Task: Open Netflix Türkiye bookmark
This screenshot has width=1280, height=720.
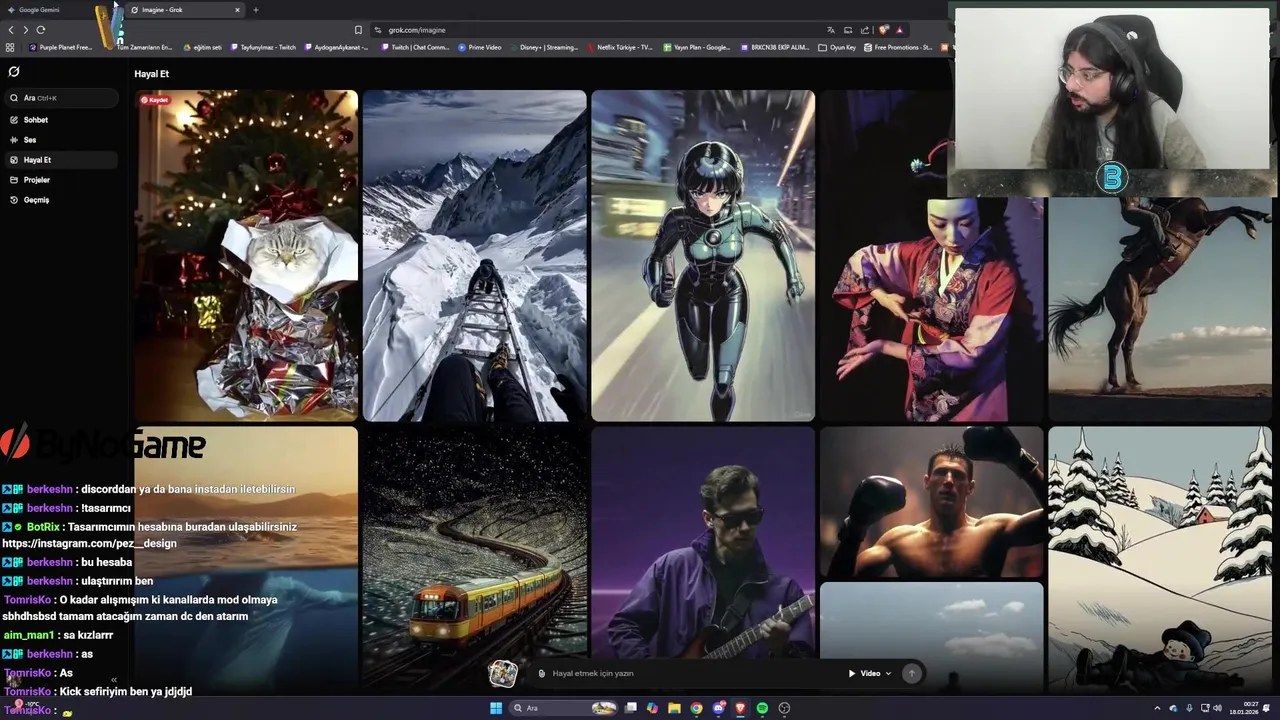Action: [x=619, y=47]
